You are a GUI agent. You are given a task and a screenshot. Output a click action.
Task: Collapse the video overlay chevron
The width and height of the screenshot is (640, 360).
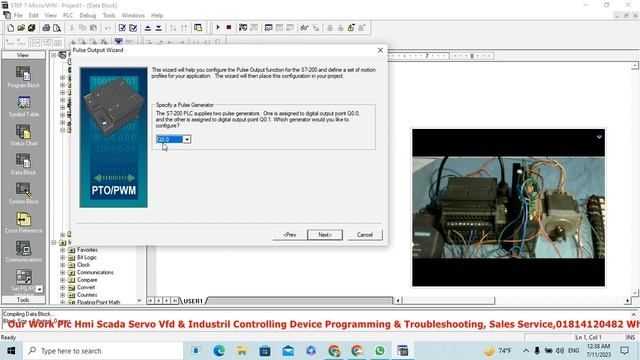pyautogui.click(x=599, y=137)
